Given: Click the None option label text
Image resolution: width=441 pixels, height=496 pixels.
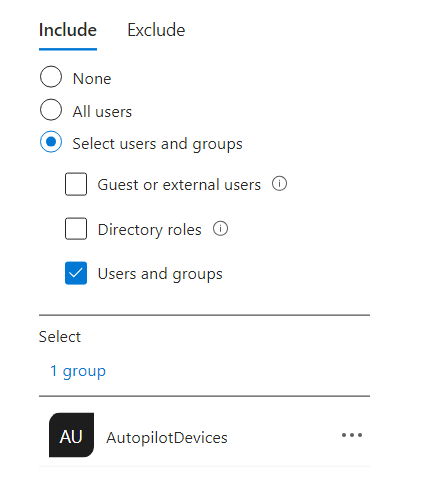Looking at the screenshot, I should [92, 79].
